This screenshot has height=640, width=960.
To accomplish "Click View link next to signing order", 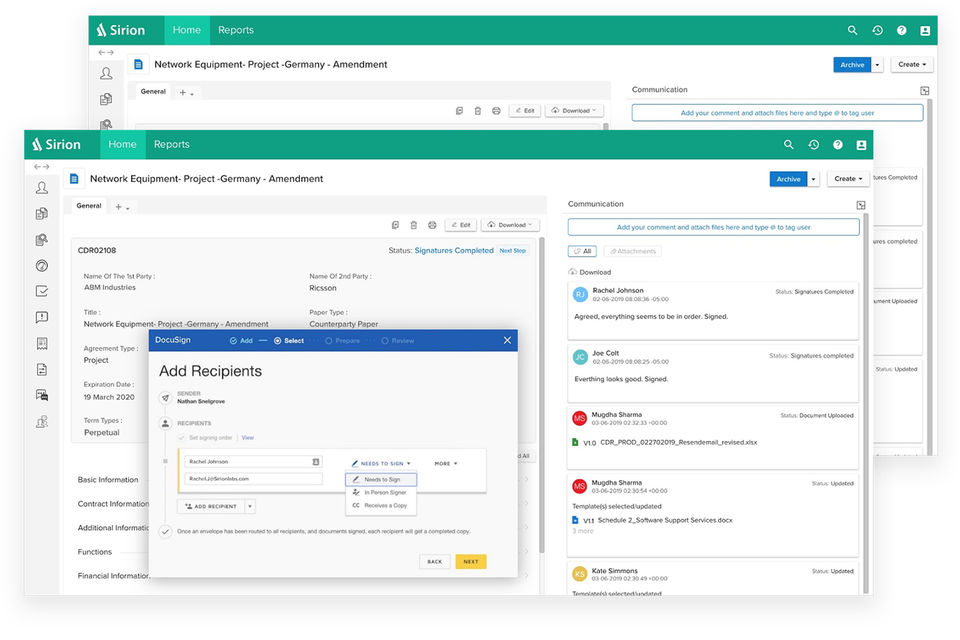I will (247, 438).
